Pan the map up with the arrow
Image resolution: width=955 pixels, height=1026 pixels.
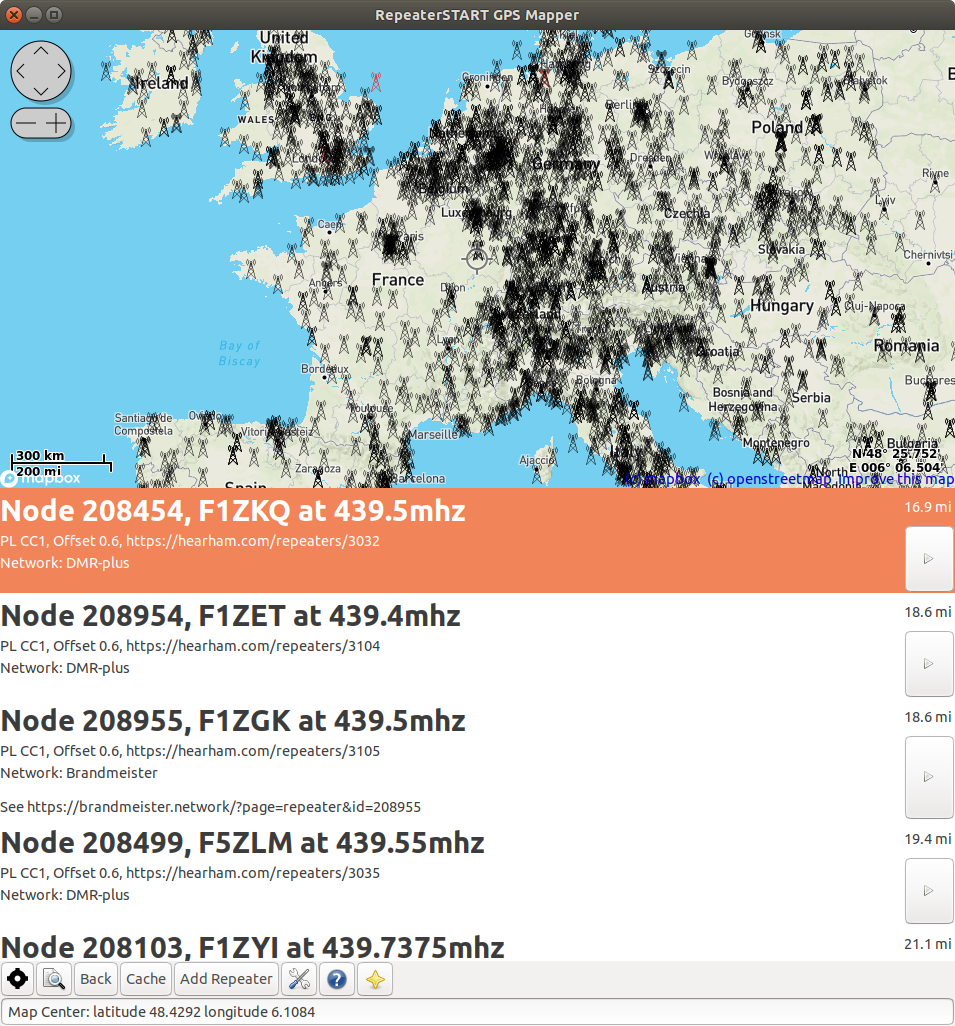tap(41, 51)
